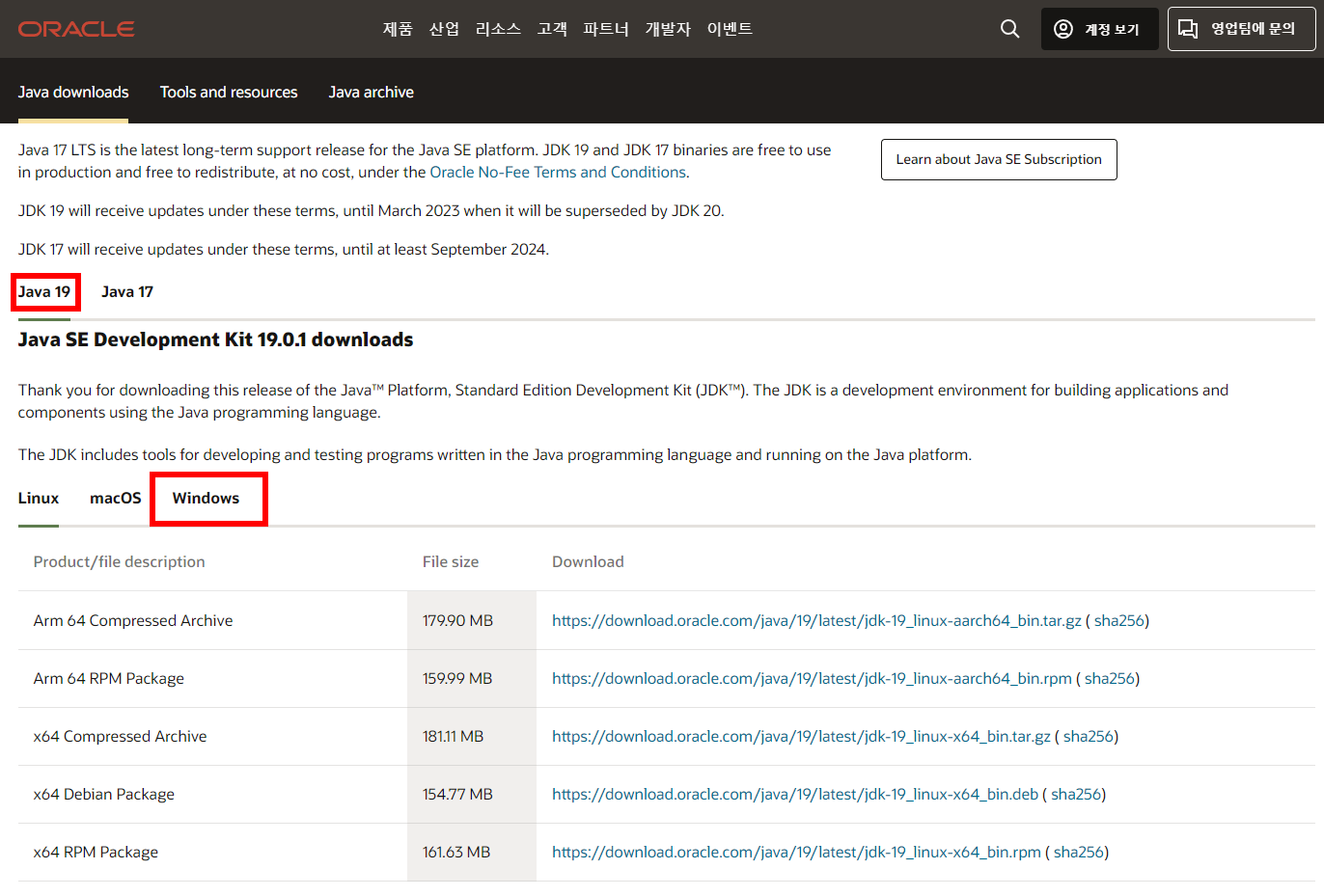Viewport: 1324px width, 896px height.
Task: Click the Arm 64 Compressed Archive description
Action: point(133,621)
